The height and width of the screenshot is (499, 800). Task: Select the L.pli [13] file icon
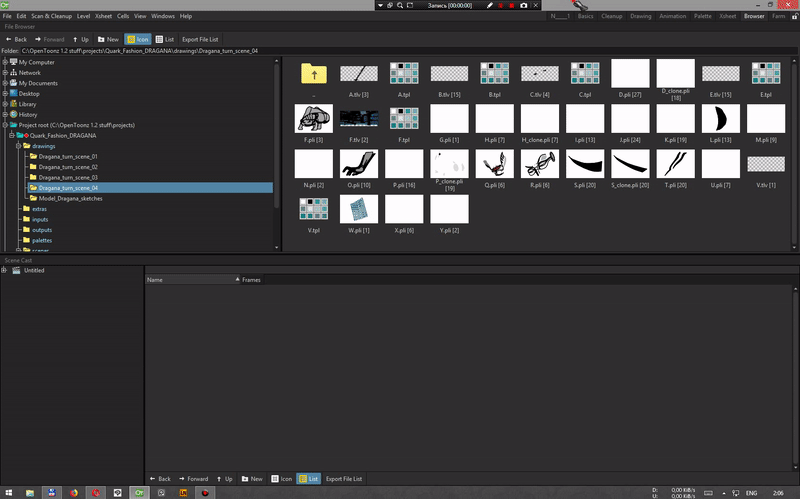pos(720,118)
